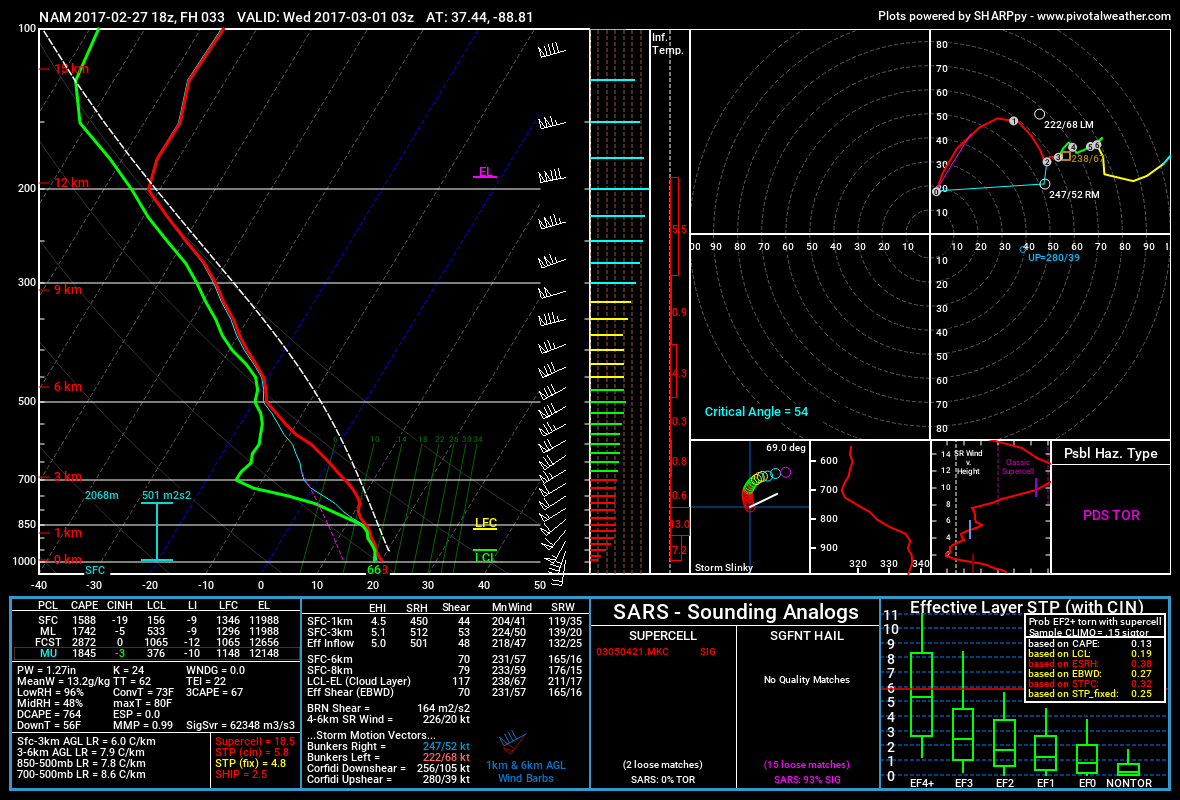Click the 'Classic Supercell' label in SR wind plot
Screen dimensions: 1180x800
point(1017,467)
